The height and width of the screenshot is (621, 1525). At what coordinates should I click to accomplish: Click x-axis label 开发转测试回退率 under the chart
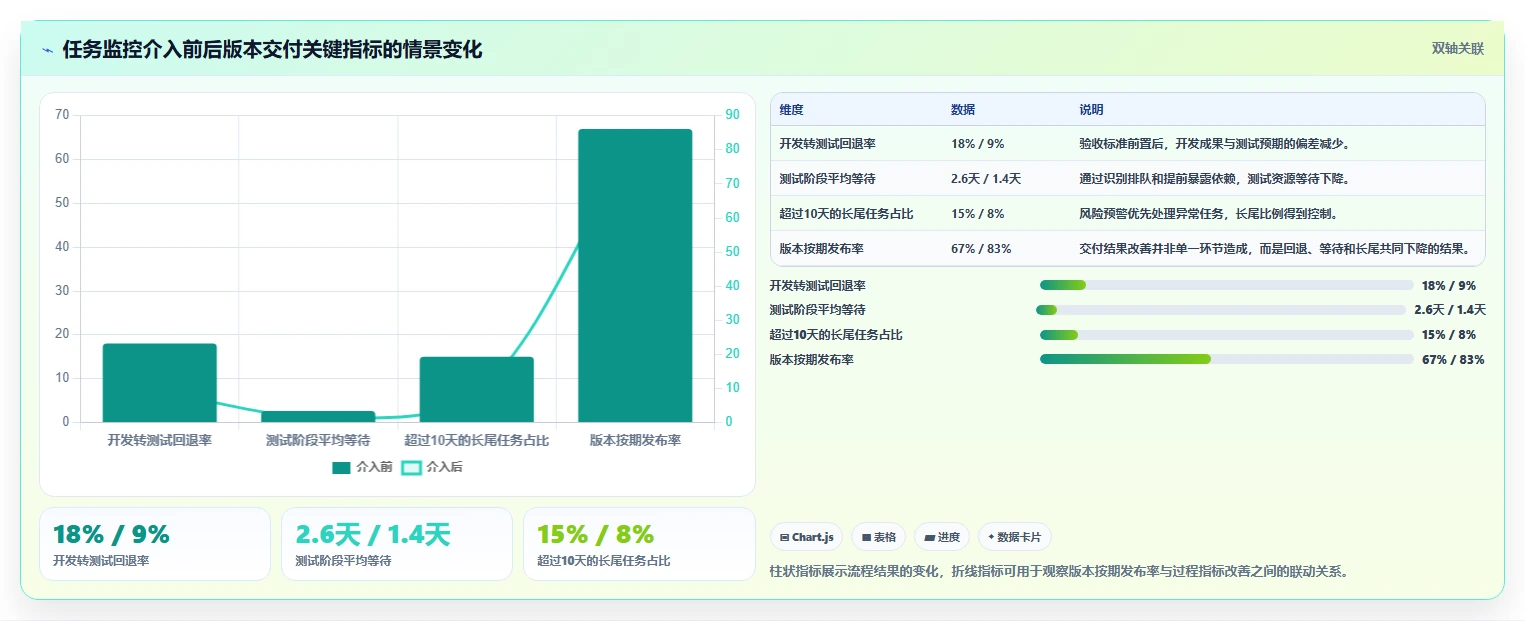pyautogui.click(x=160, y=440)
